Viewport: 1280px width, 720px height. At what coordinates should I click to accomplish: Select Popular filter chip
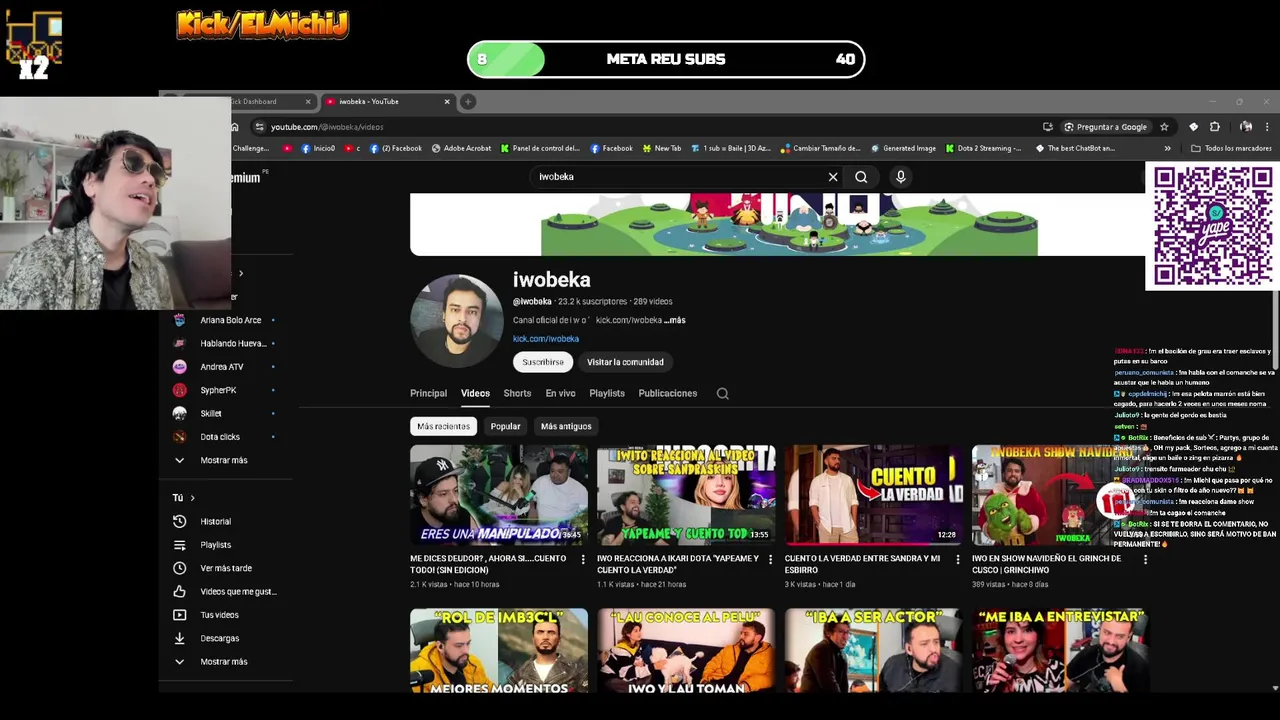(505, 426)
